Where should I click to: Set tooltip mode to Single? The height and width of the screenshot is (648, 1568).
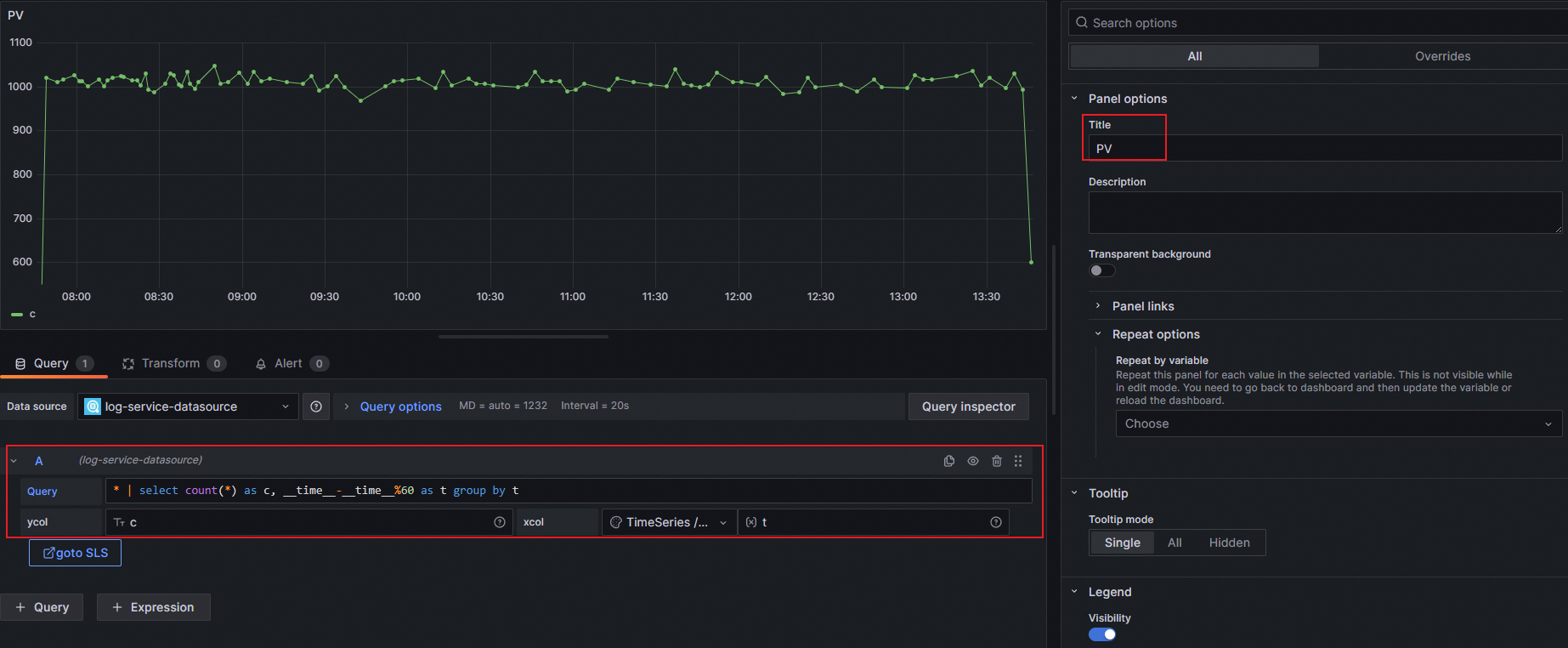click(x=1122, y=543)
